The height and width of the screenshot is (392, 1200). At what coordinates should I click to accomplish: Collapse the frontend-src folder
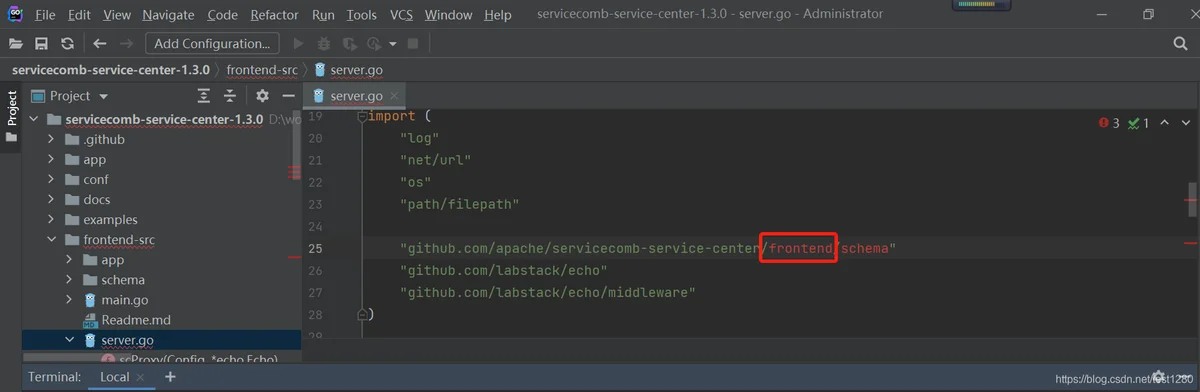pyautogui.click(x=53, y=240)
